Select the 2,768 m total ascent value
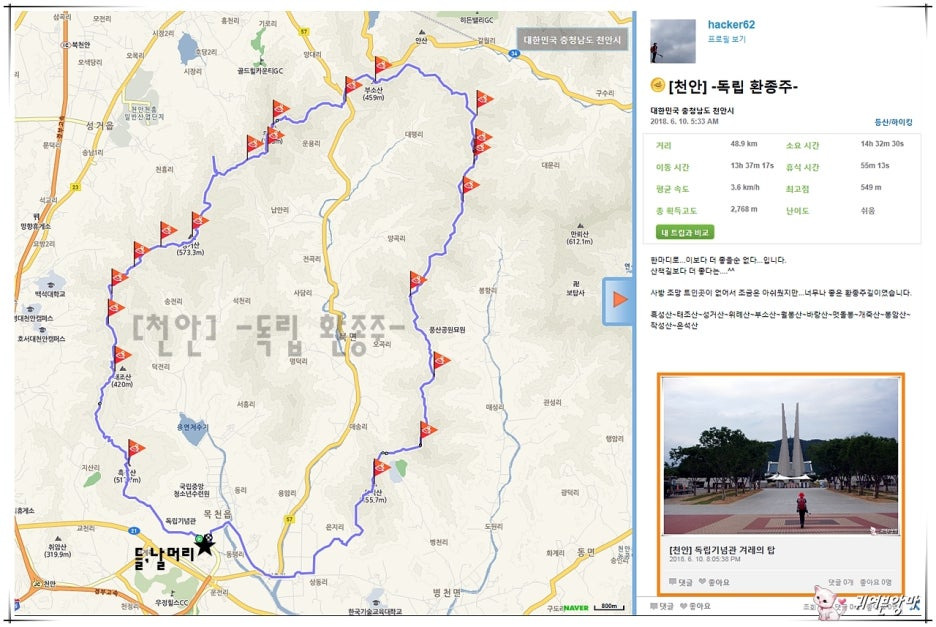Image resolution: width=936 pixels, height=627 pixels. tap(743, 209)
